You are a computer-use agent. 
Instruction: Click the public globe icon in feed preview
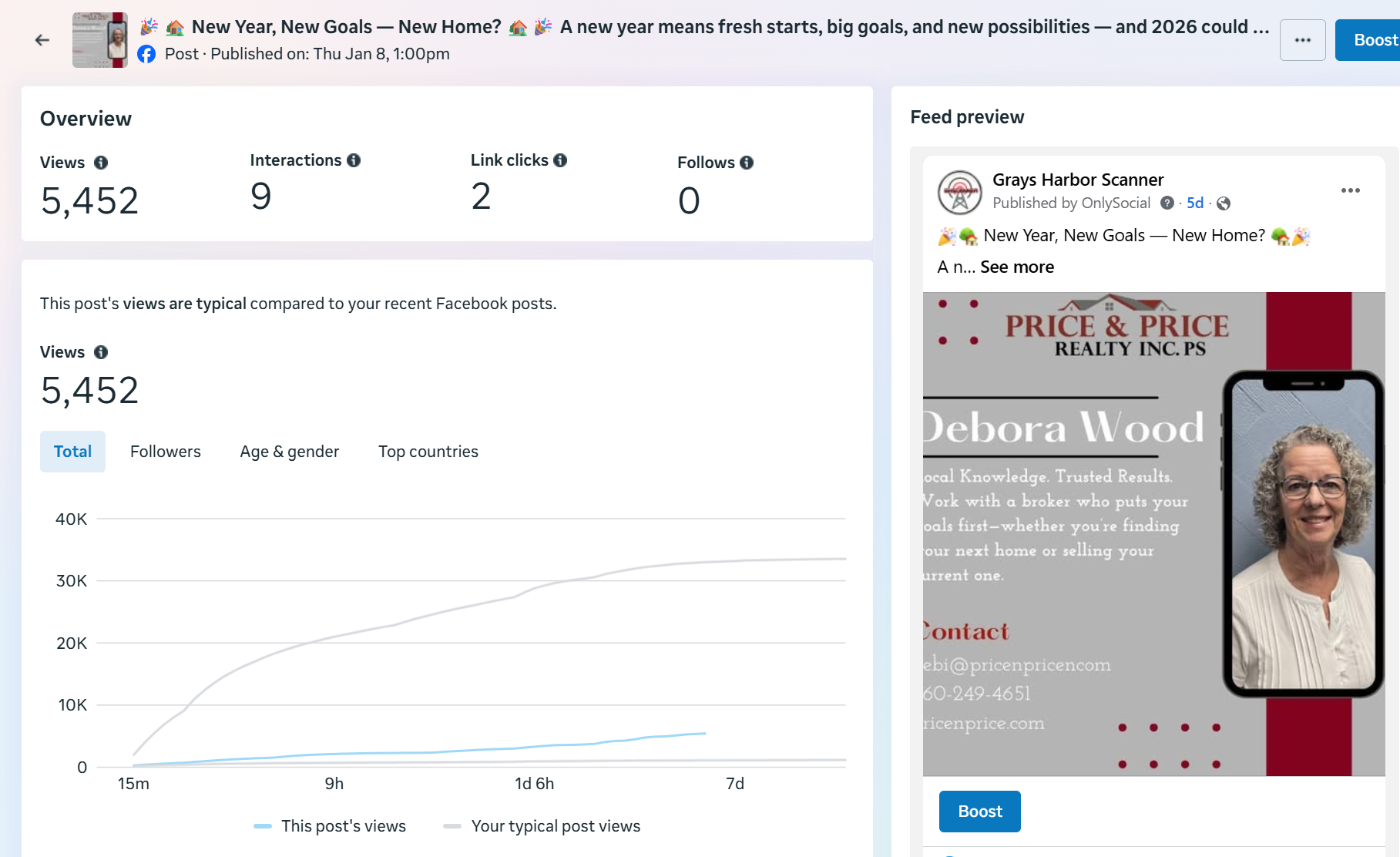tap(1224, 203)
